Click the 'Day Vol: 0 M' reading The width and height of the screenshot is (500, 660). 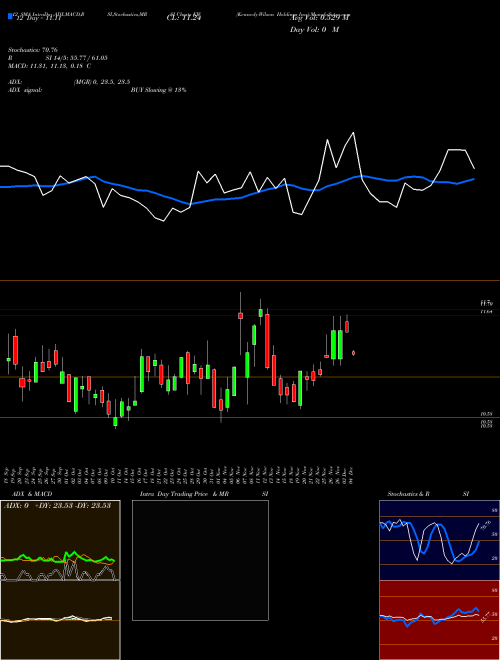[x=314, y=30]
